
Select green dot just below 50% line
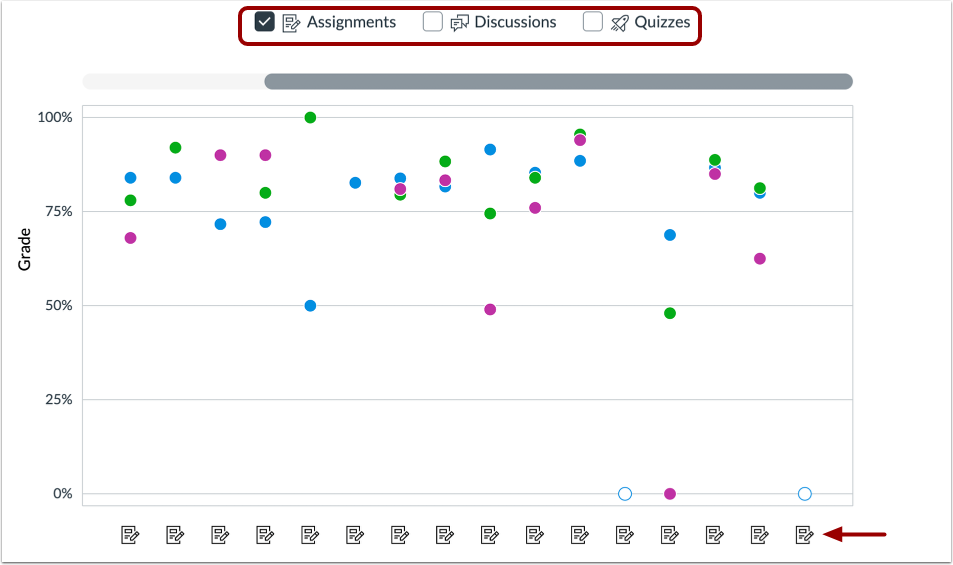coord(670,313)
